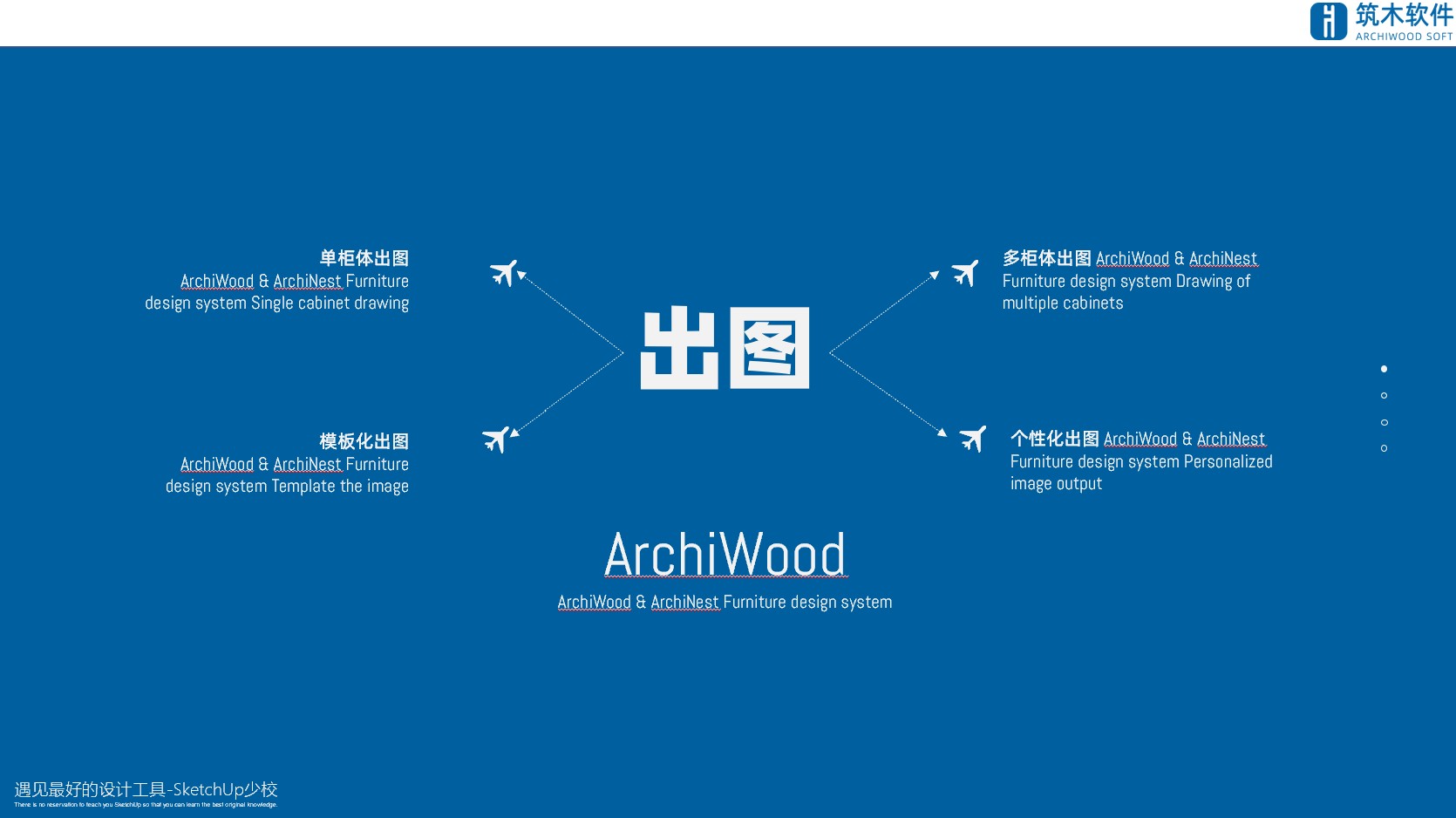Click the airplane icon next to 多柜体出图
The image size is (1456, 818).
(964, 273)
